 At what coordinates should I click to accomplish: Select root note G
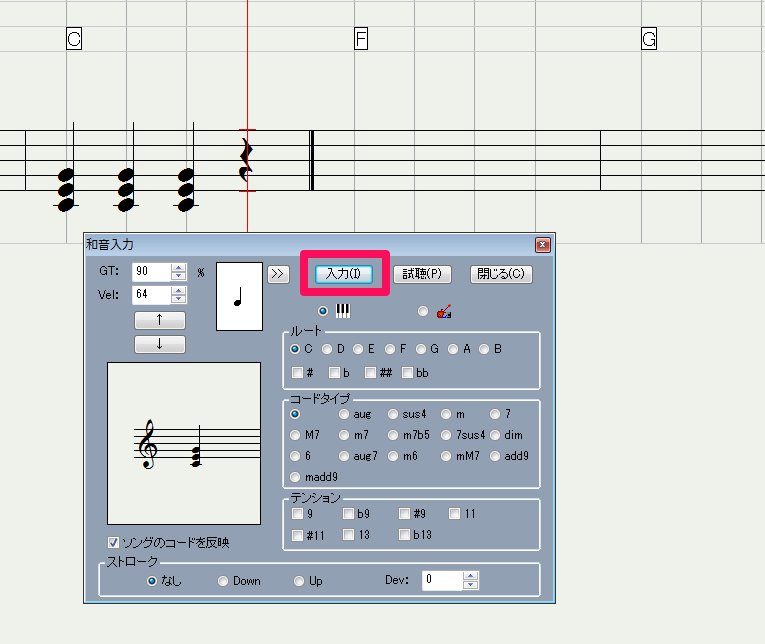[422, 349]
